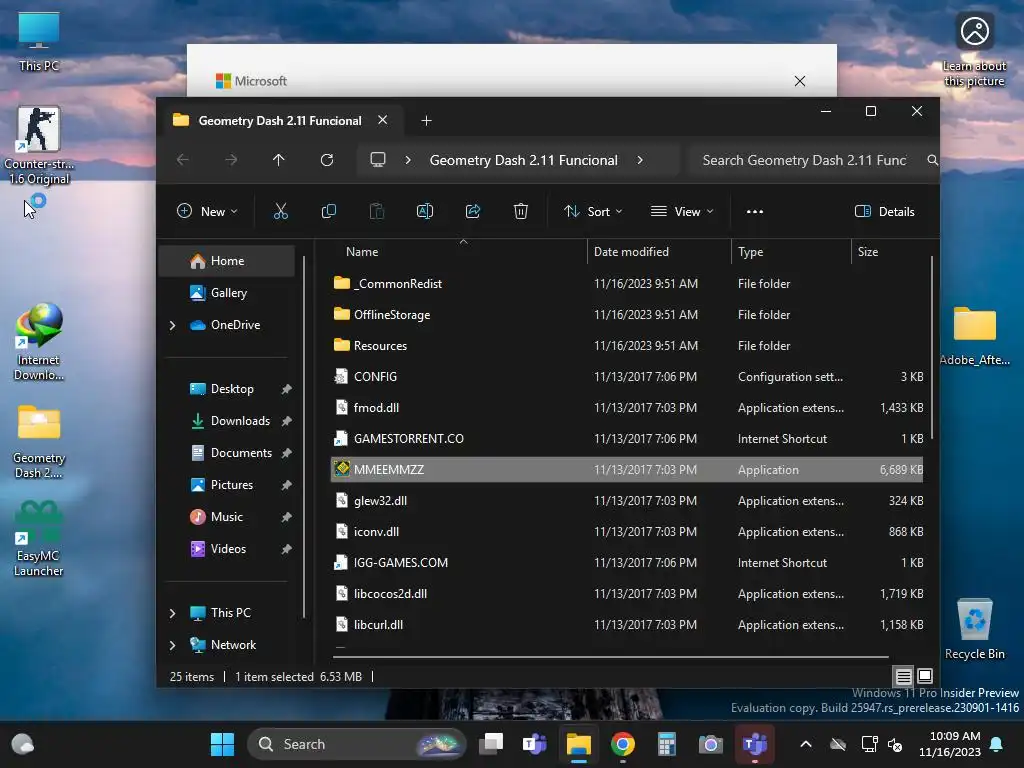Screen dimensions: 1024x768
Task: Open Recycle Bin on the desktop
Action: coord(974,629)
